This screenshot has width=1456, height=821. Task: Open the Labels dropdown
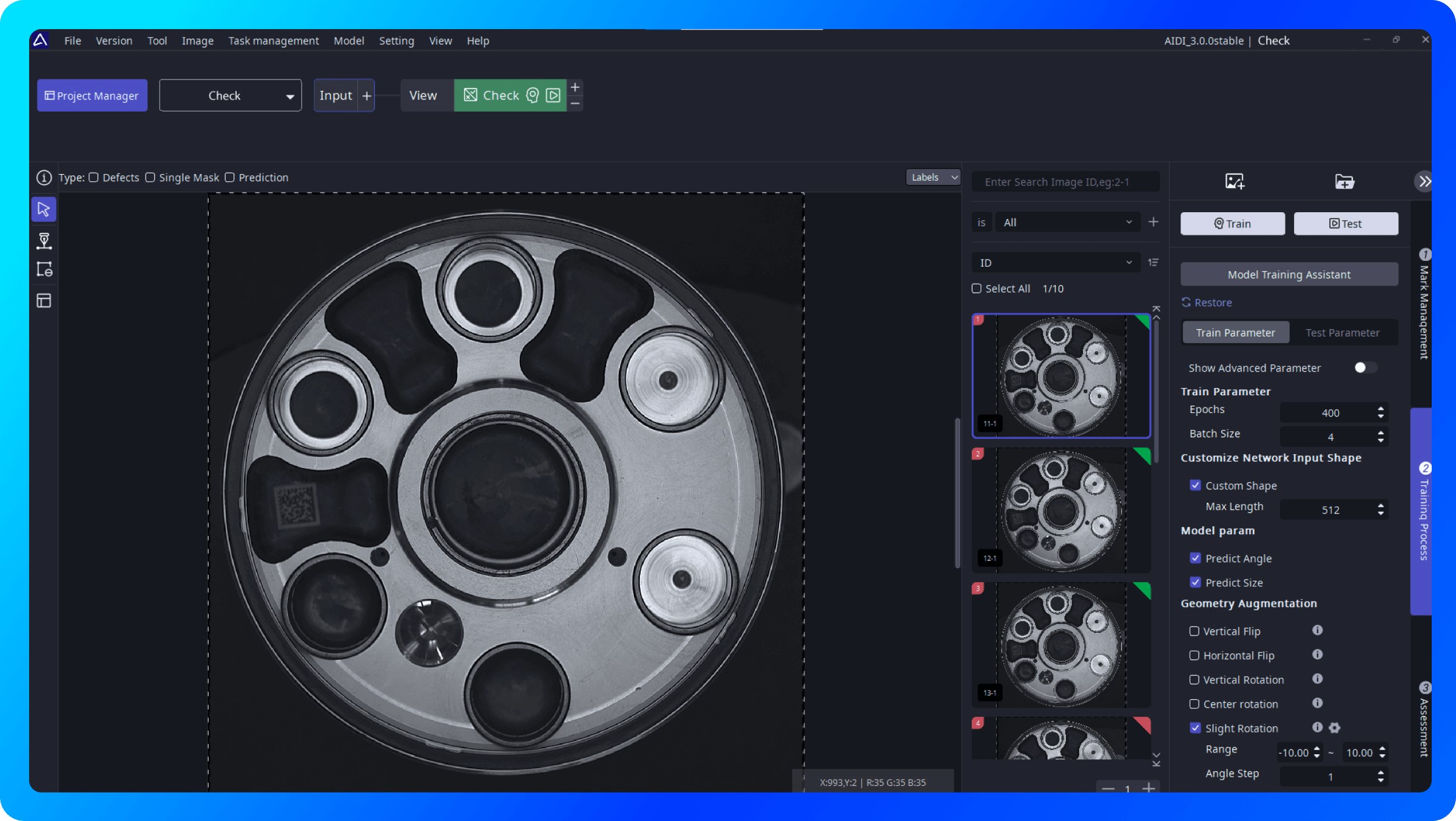(933, 177)
